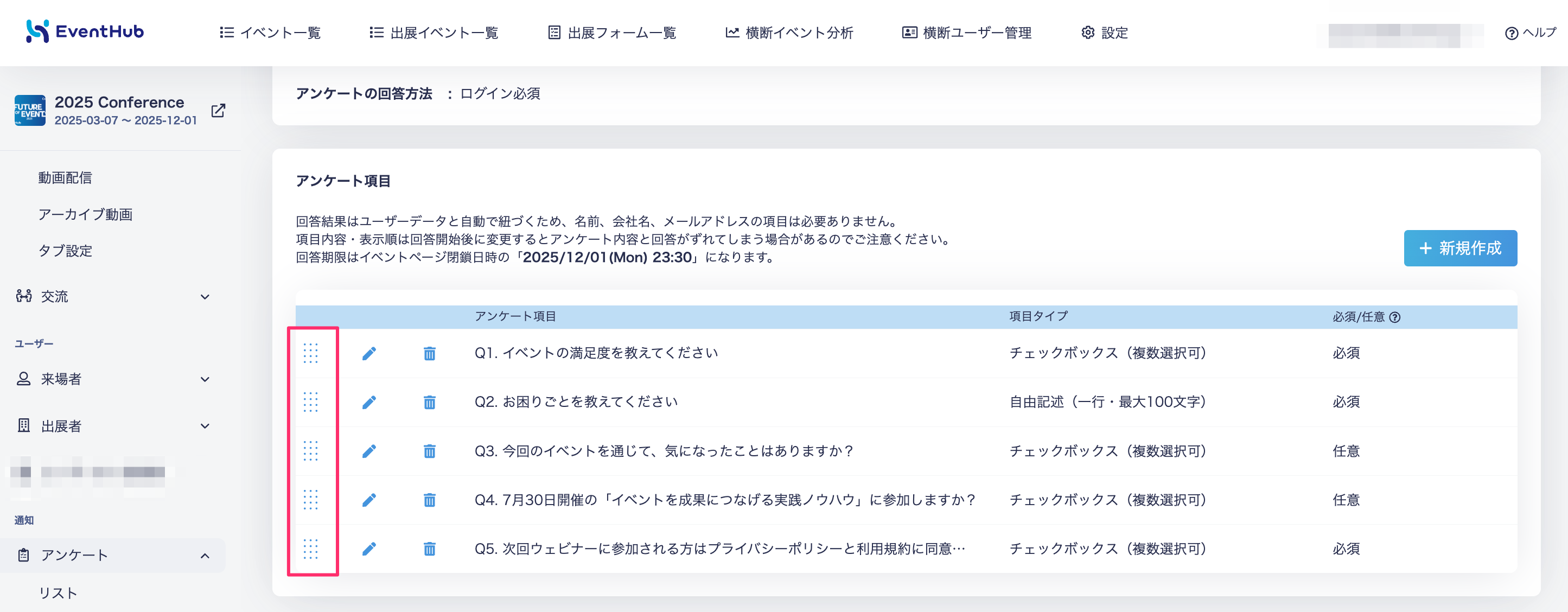Viewport: 1568px width, 612px height.
Task: Grab the drag handle for Q5
Action: 311,549
